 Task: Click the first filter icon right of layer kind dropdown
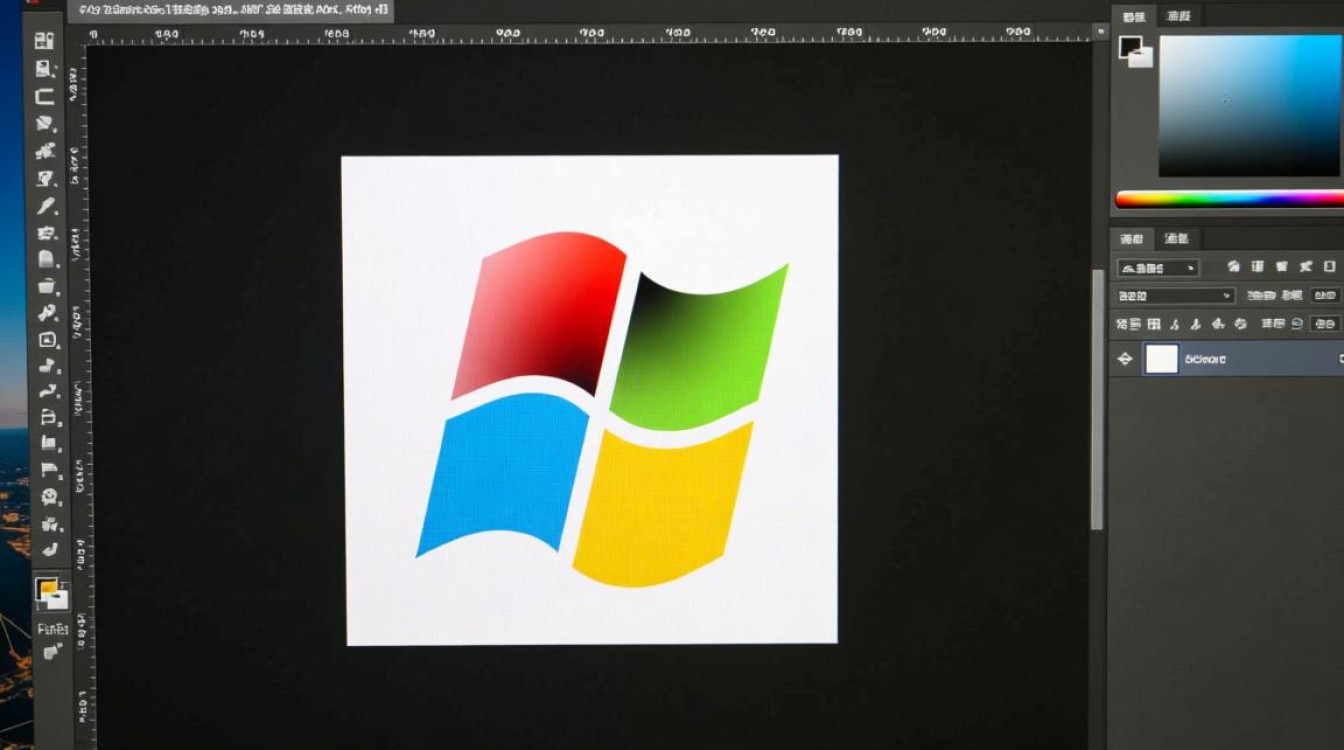point(1233,267)
